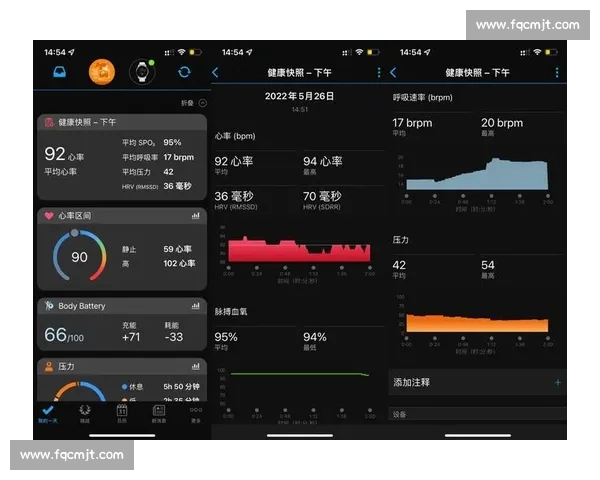Tap the 92 心率 average value
The height and width of the screenshot is (480, 600).
click(234, 161)
